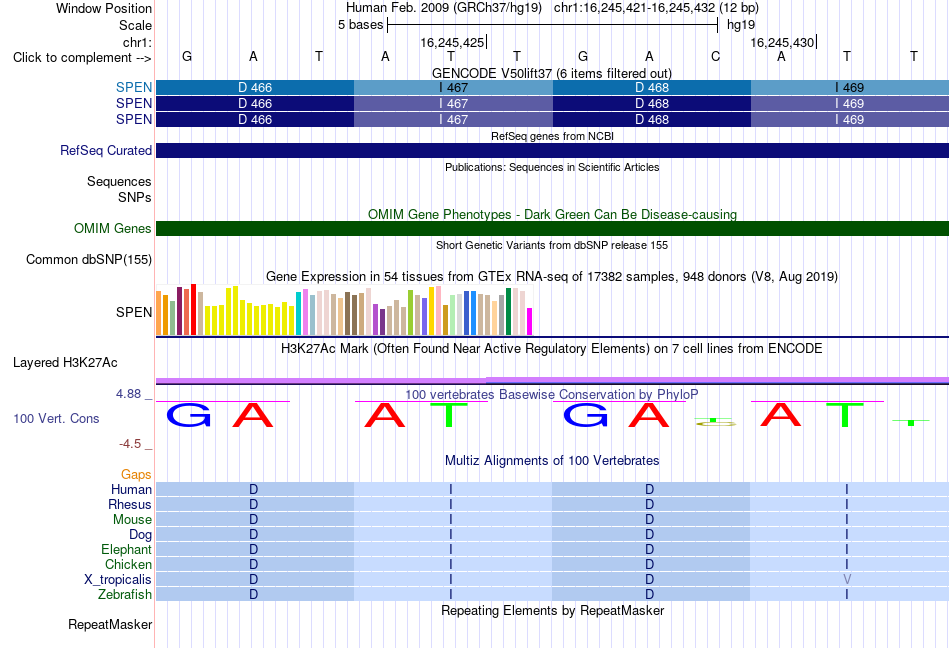Click the SNPs track label
Image resolution: width=950 pixels, height=648 pixels.
point(135,197)
